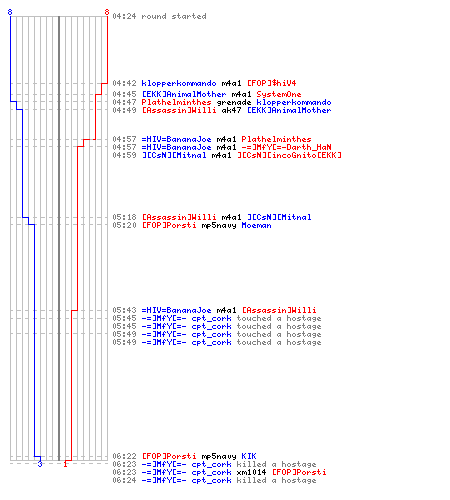Click victim -=]MfY[=-Darth_HaN
This screenshot has width=450, height=500.
click(286, 147)
